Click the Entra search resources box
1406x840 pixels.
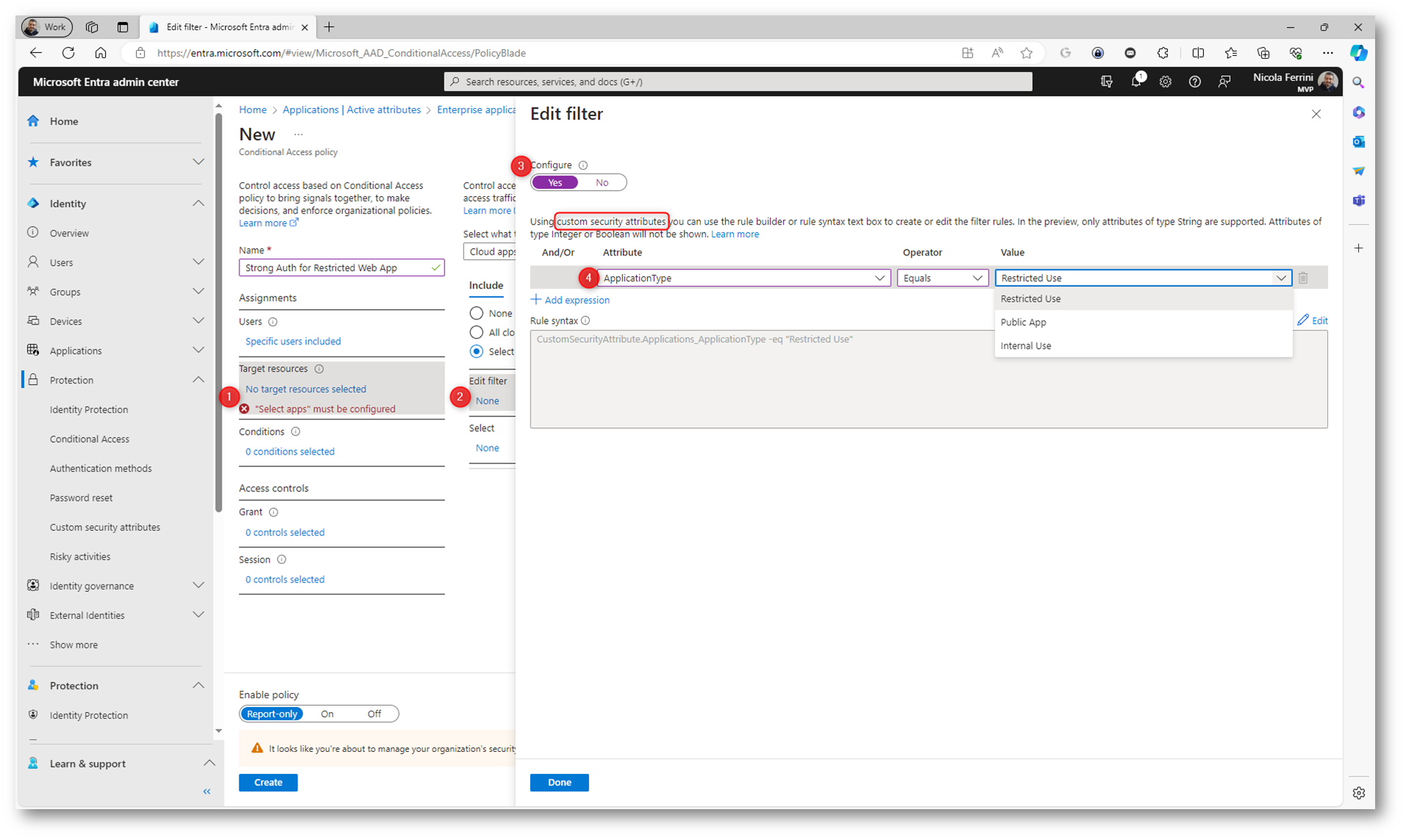click(738, 82)
